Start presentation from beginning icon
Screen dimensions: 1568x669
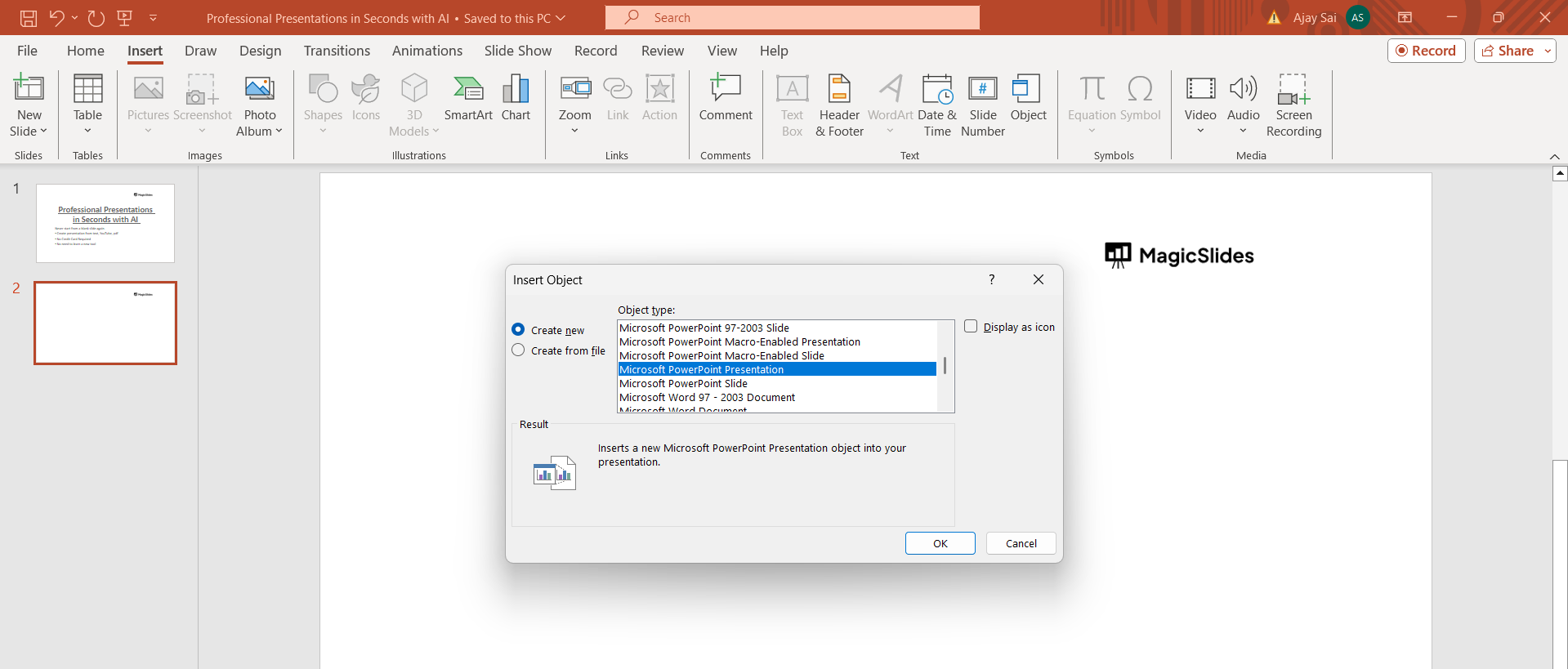[x=125, y=17]
